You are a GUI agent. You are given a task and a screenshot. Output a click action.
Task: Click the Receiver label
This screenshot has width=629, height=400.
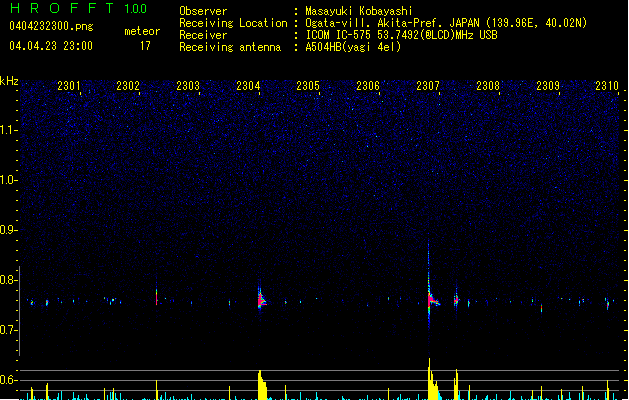coord(203,35)
